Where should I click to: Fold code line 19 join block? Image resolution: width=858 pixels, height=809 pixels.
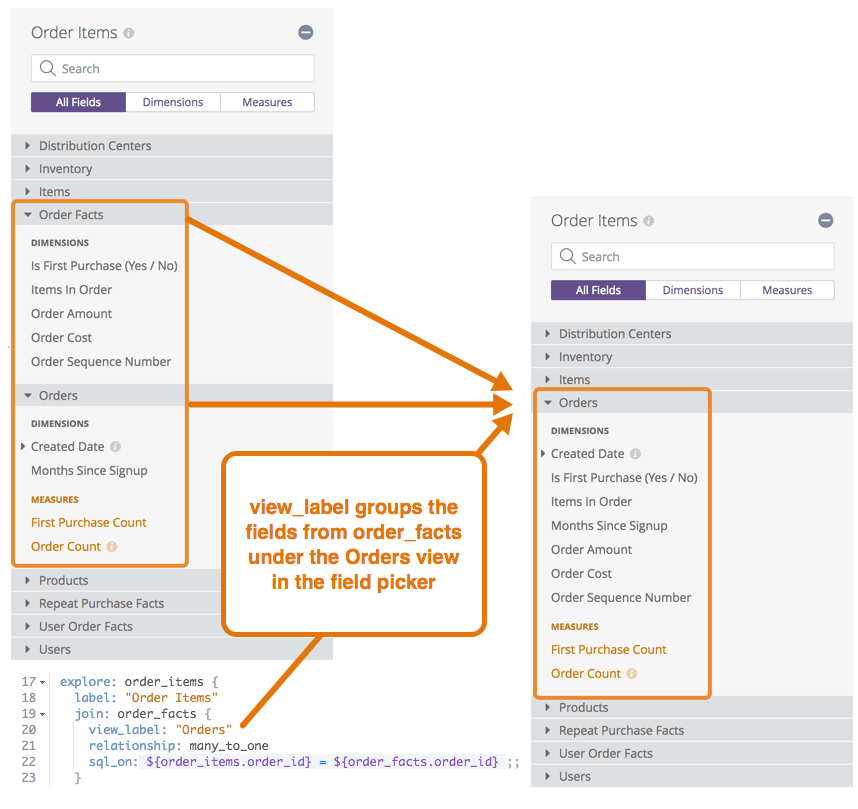pyautogui.click(x=43, y=714)
